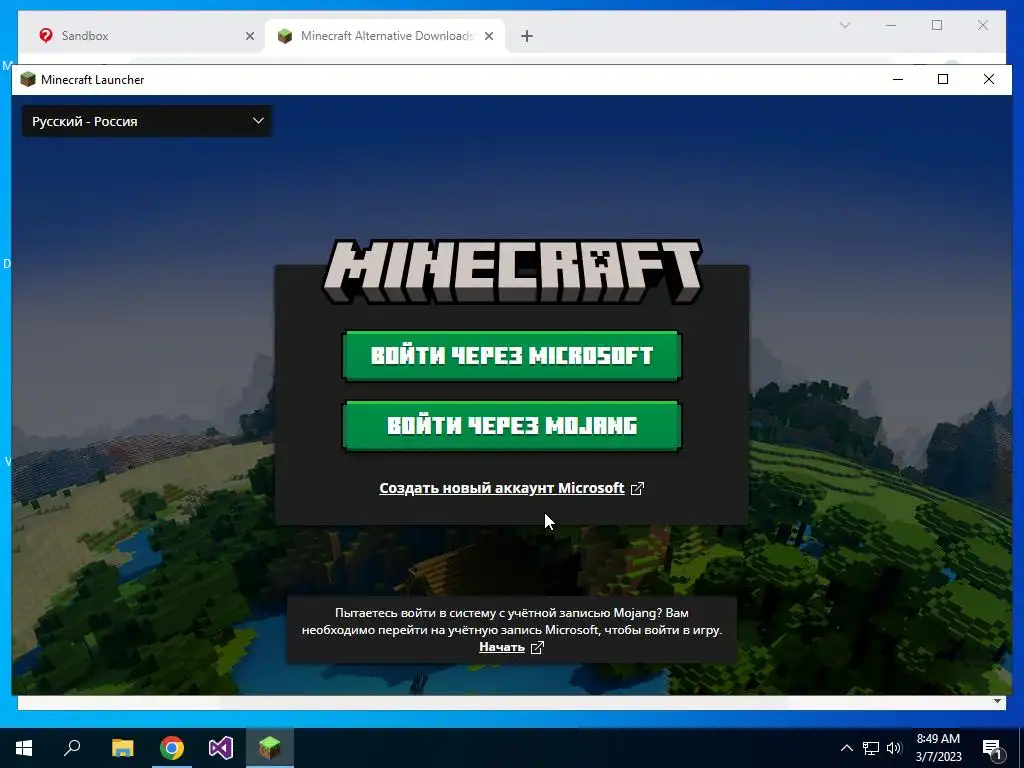Open Google Chrome from taskbar
This screenshot has width=1024, height=768.
(x=172, y=748)
